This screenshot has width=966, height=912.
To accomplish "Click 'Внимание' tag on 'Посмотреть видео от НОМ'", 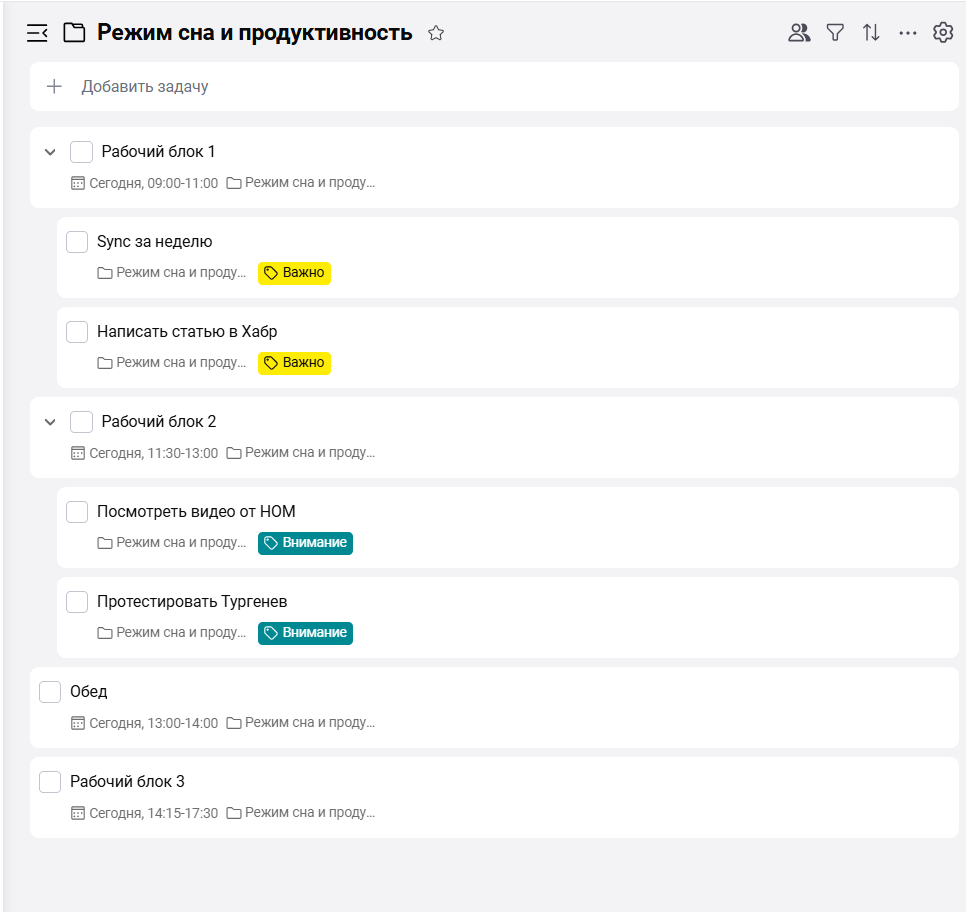I will 305,543.
